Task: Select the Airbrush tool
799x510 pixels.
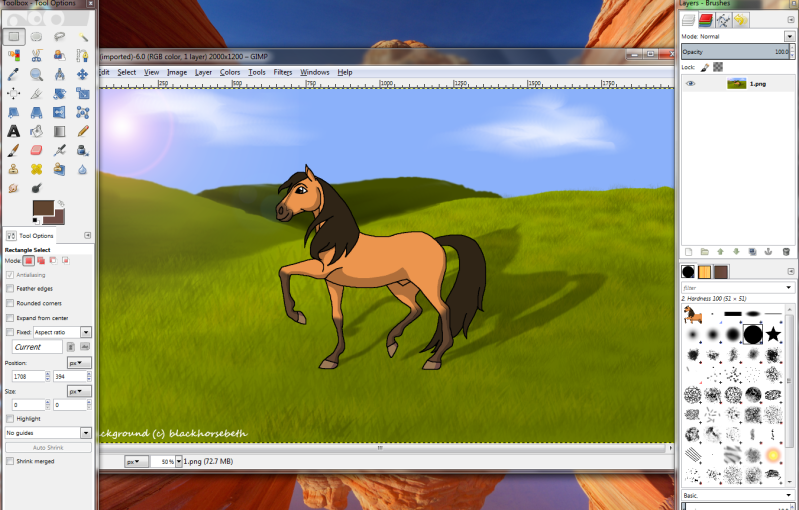Action: (60, 150)
